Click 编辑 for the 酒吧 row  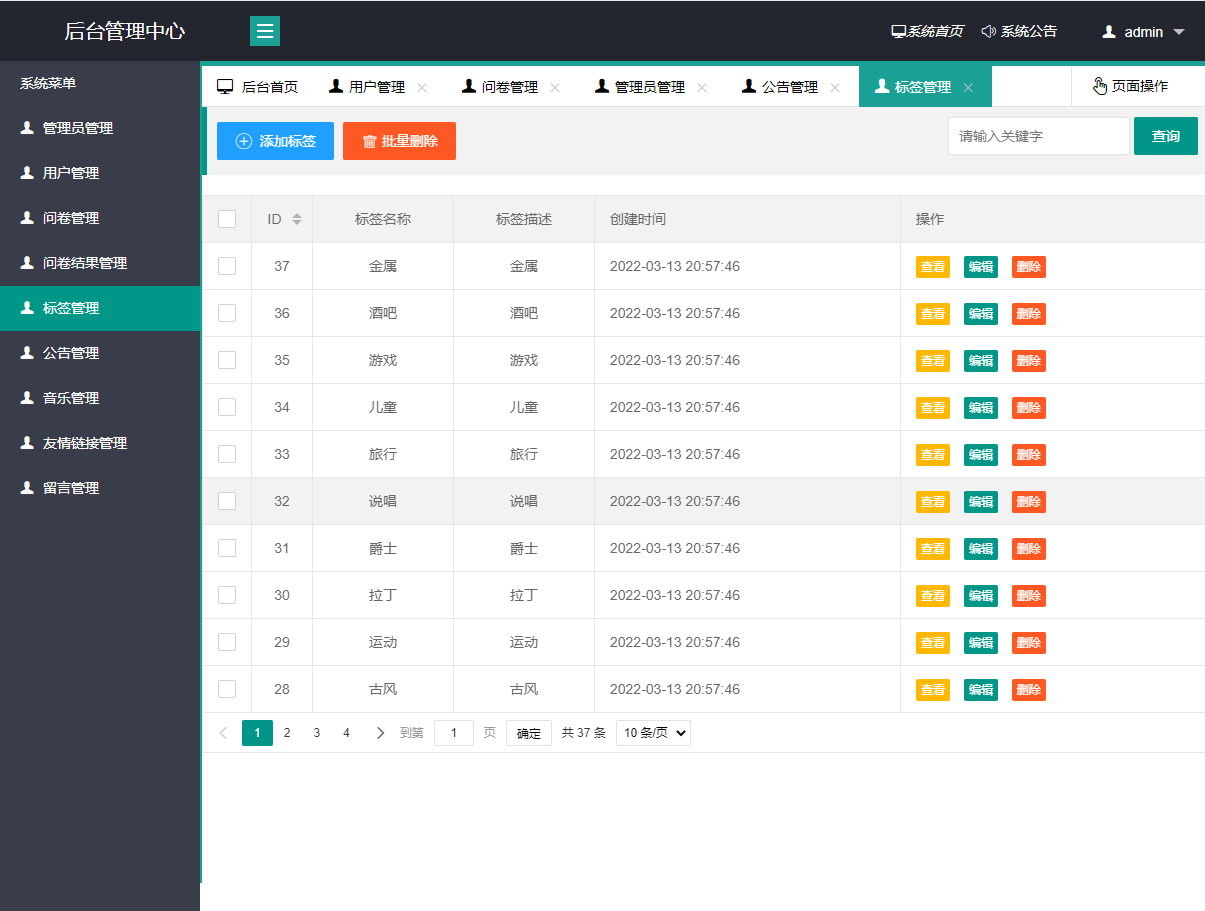pos(981,314)
